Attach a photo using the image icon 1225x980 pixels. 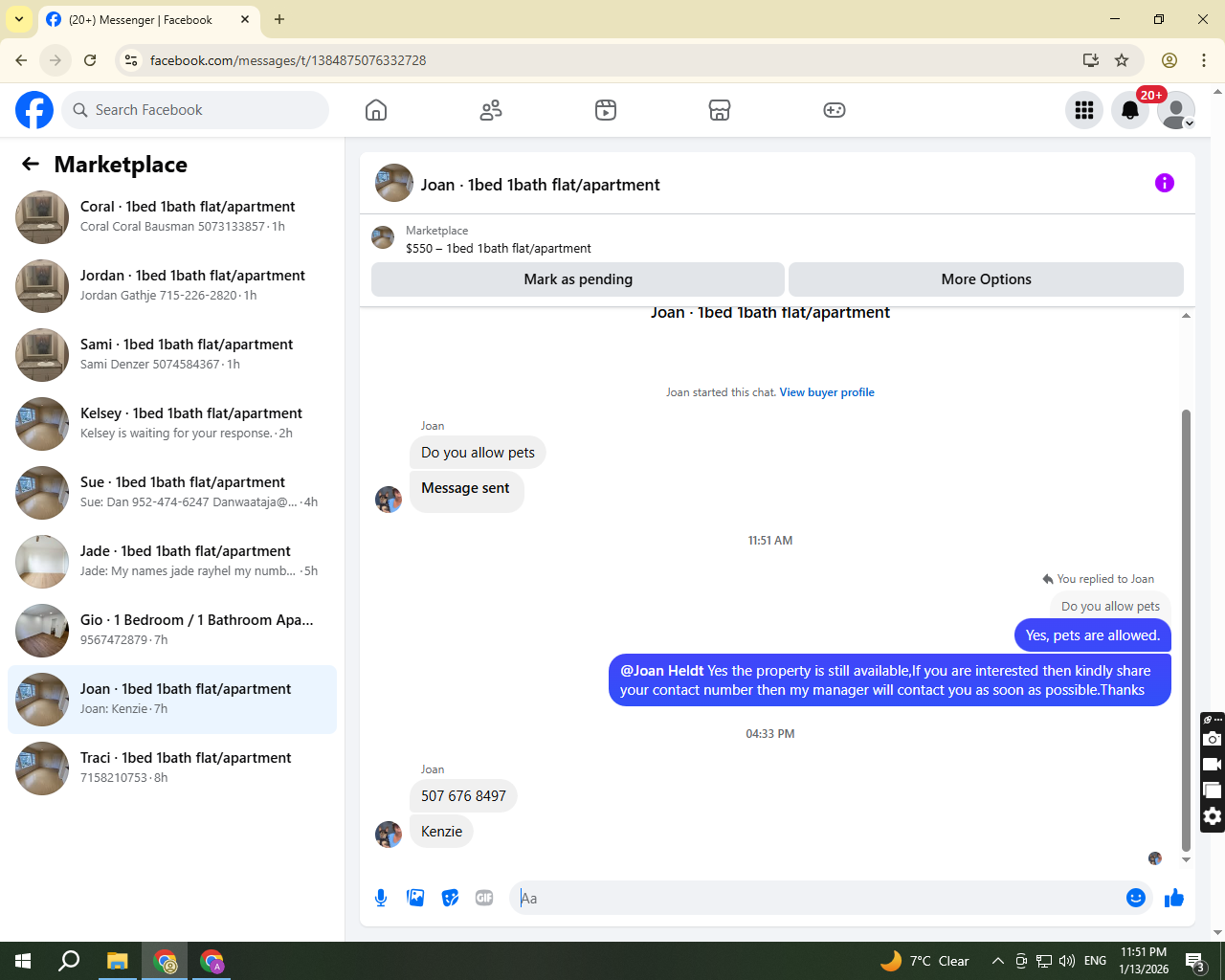click(415, 898)
